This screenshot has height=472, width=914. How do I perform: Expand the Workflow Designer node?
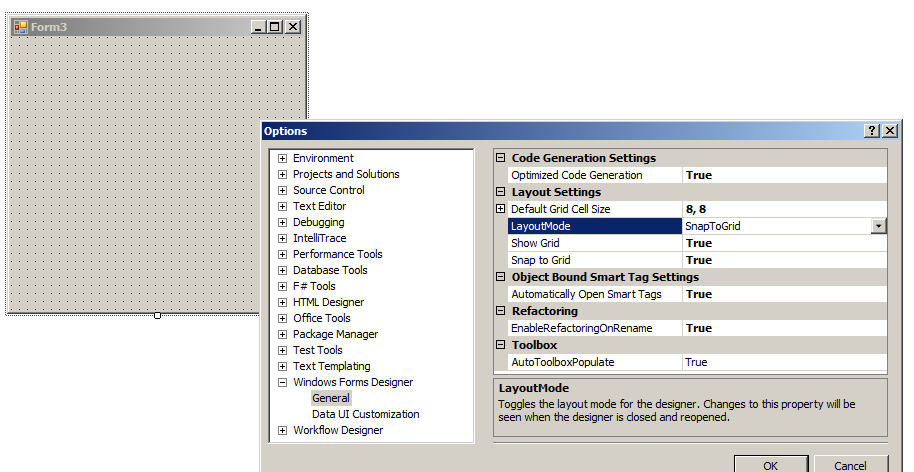283,431
